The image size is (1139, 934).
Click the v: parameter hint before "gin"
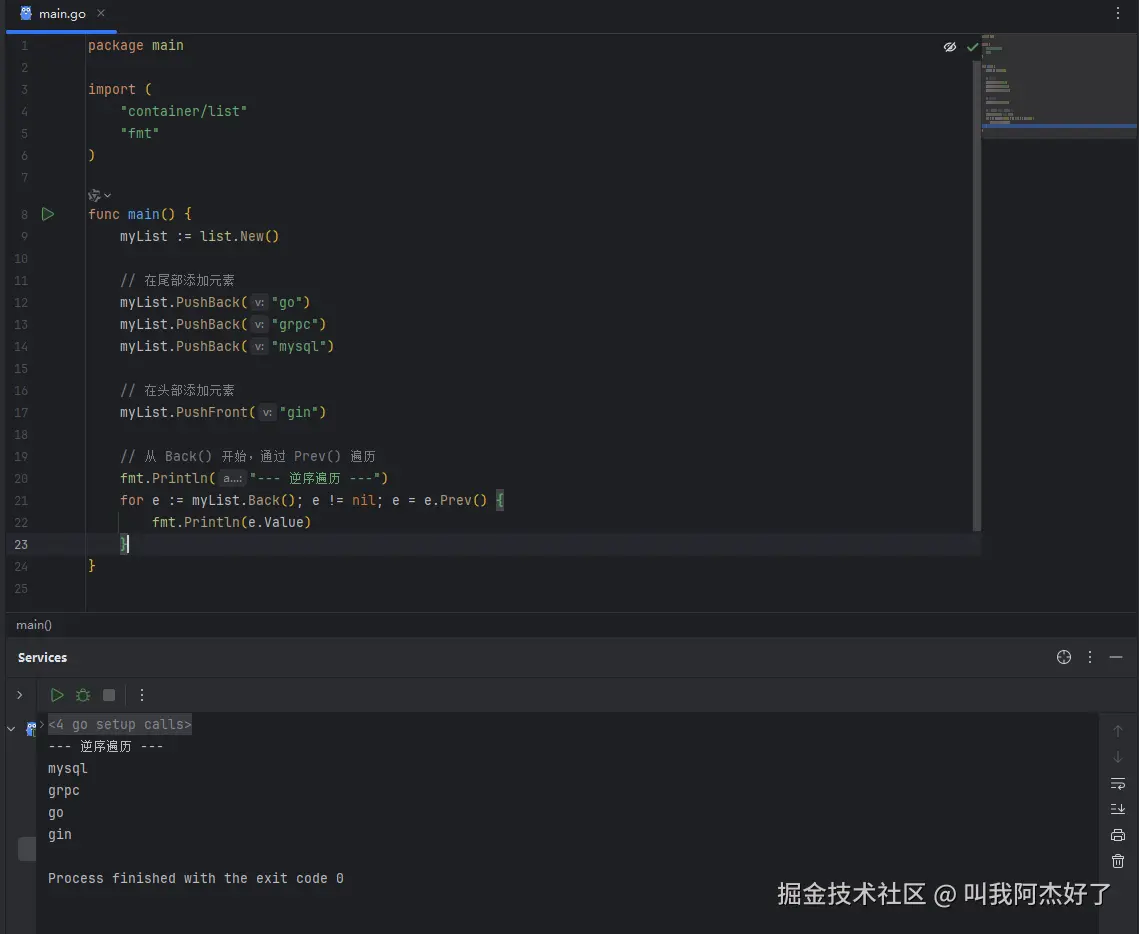pyautogui.click(x=267, y=413)
